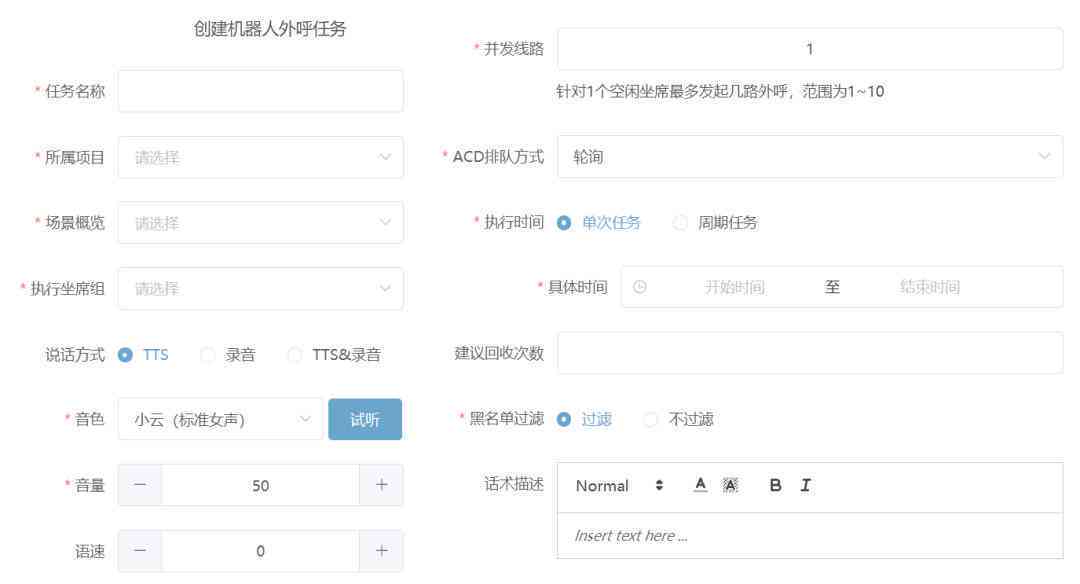Viewport: 1080px width, 584px height.
Task: Click the 试听 preview button
Action: click(365, 419)
